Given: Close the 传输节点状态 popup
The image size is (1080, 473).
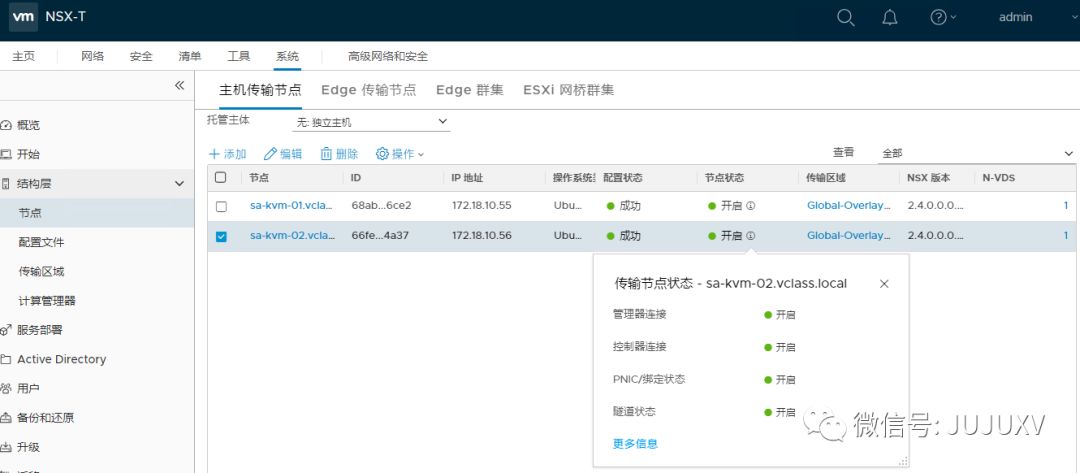Looking at the screenshot, I should (x=884, y=284).
